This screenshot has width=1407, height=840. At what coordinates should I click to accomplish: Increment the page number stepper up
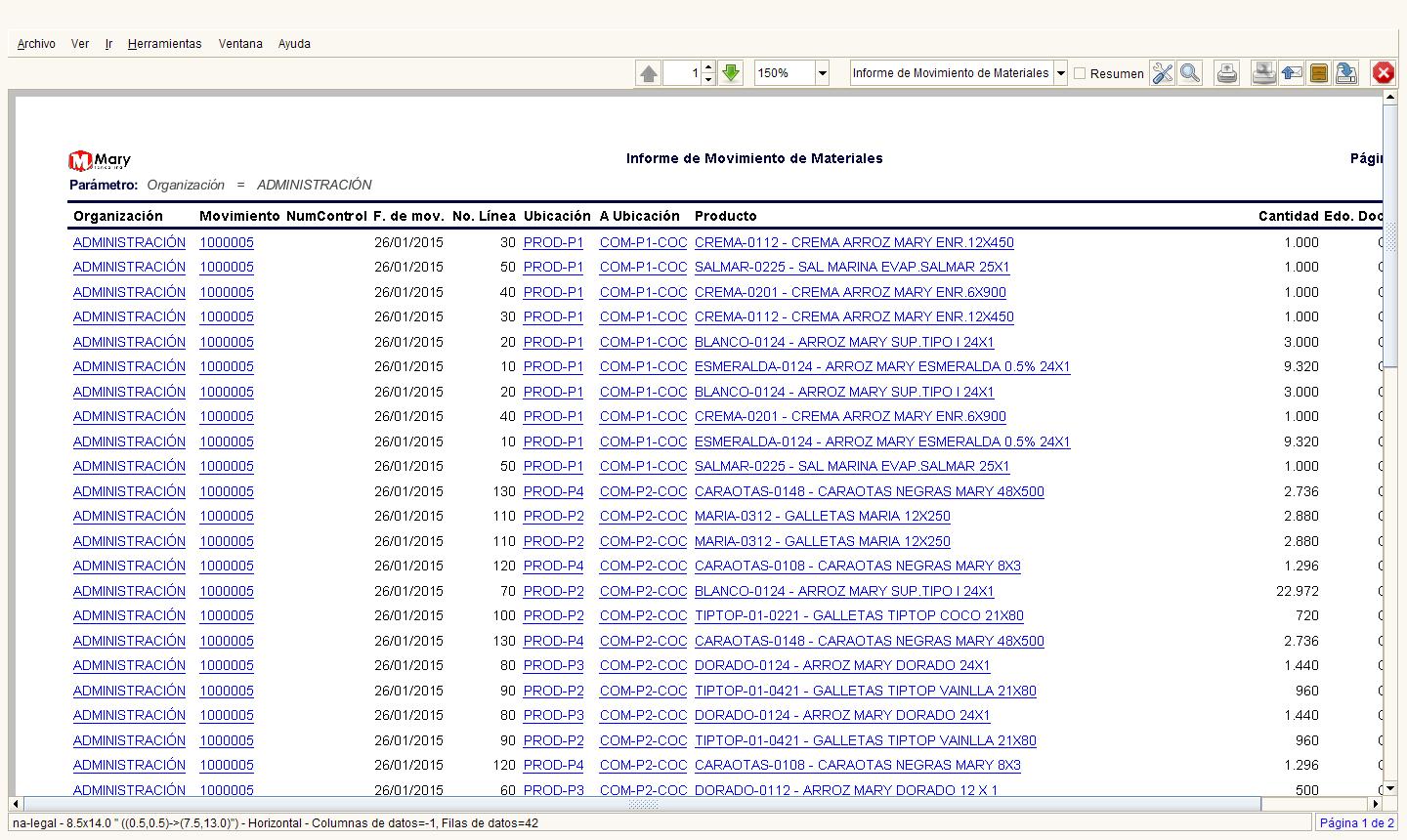[x=708, y=67]
